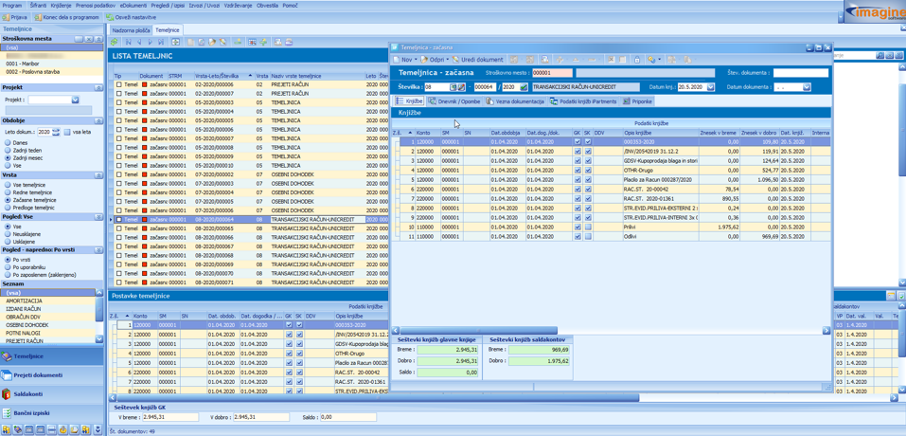Click pencil edit icon next to Številka field
Screen dimensions: 906x436
[x=462, y=87]
